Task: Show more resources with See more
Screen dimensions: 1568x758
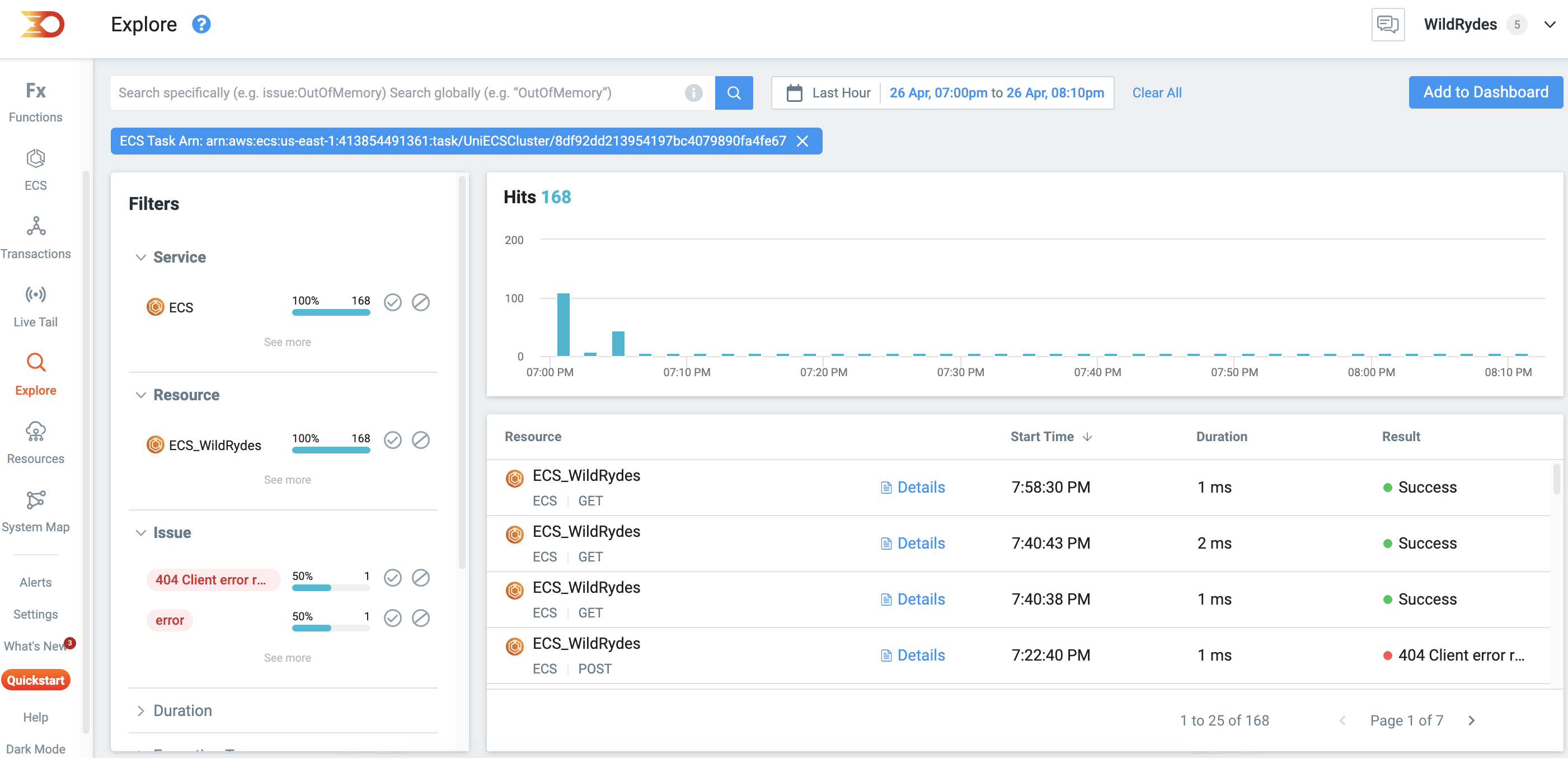Action: coord(287,480)
